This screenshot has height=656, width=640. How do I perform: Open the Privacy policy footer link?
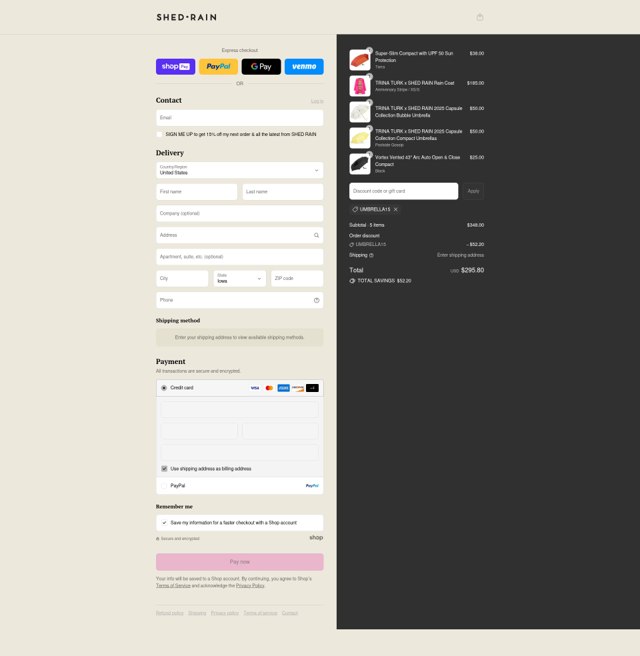[x=225, y=613]
